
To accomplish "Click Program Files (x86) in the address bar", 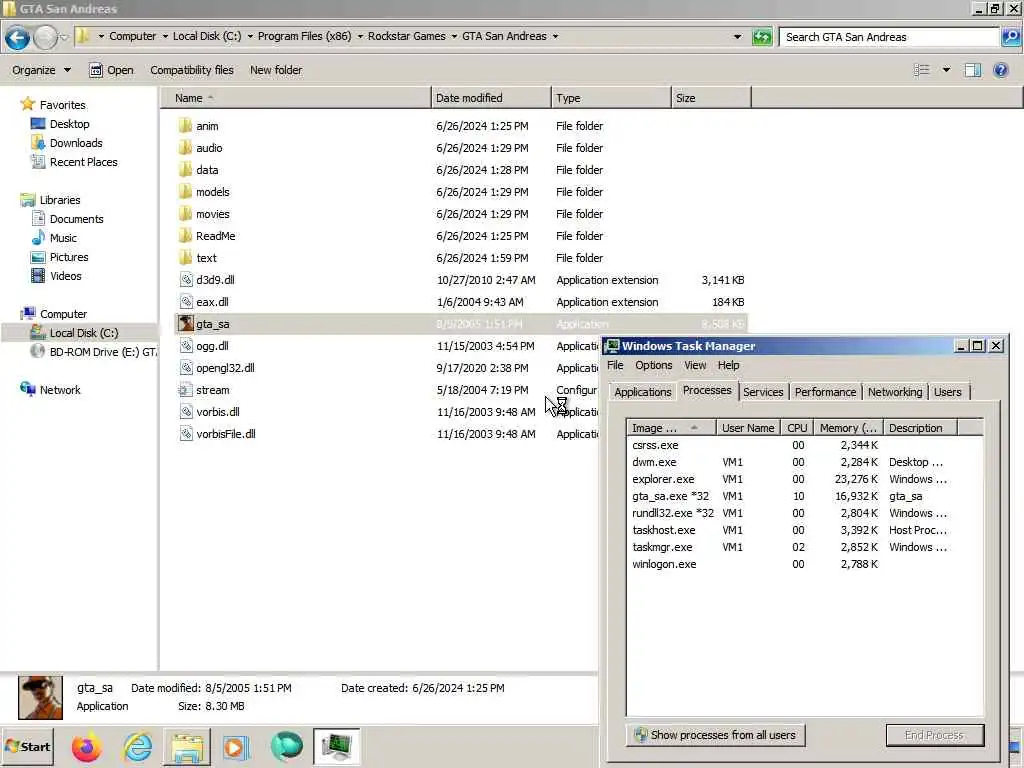I will (x=304, y=37).
